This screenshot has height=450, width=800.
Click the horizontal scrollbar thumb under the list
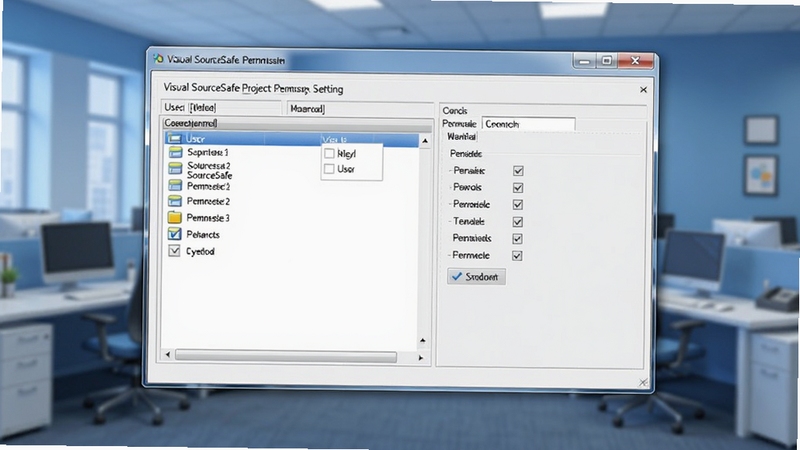[286, 356]
